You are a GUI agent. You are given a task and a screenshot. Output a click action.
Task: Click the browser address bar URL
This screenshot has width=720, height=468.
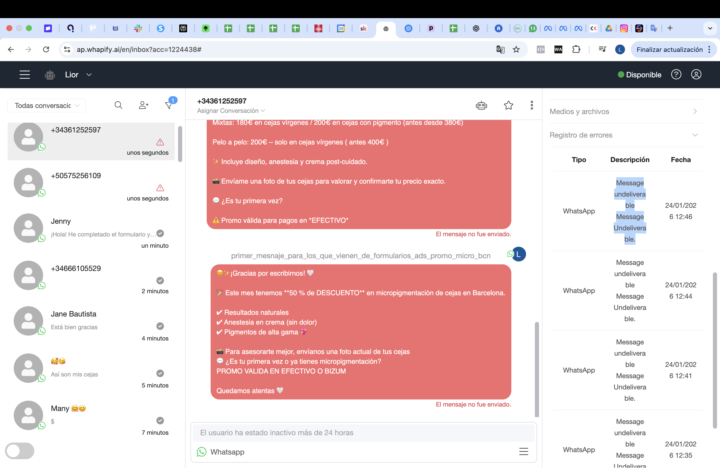(x=139, y=50)
